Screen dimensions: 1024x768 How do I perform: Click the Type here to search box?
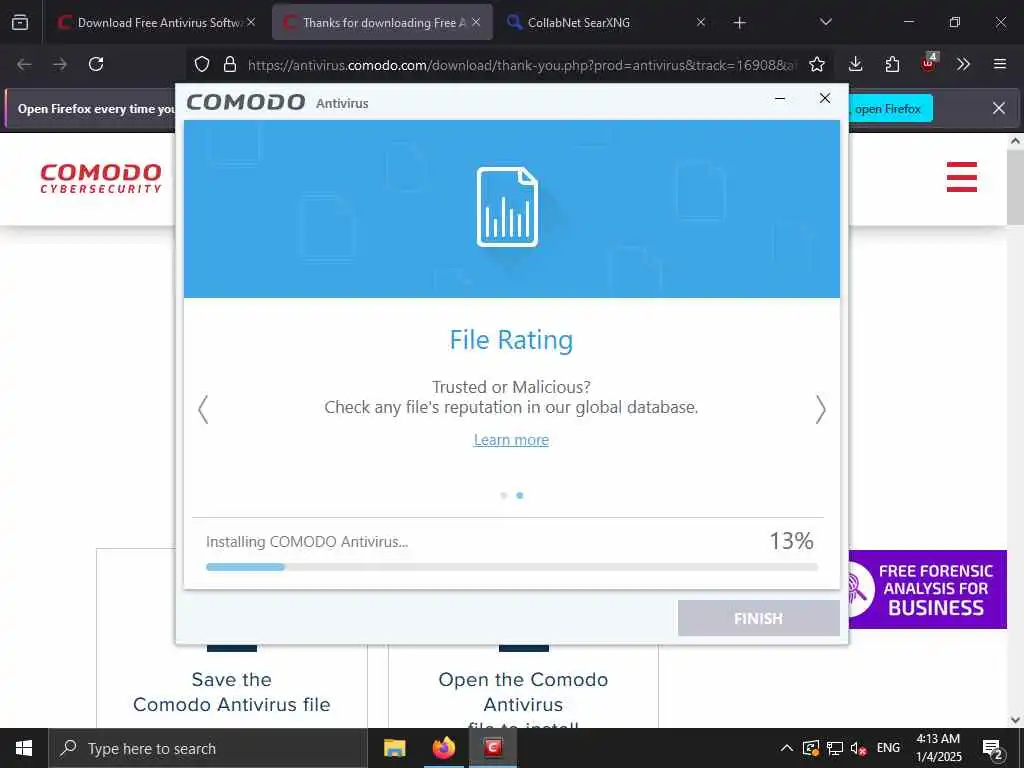coord(208,748)
